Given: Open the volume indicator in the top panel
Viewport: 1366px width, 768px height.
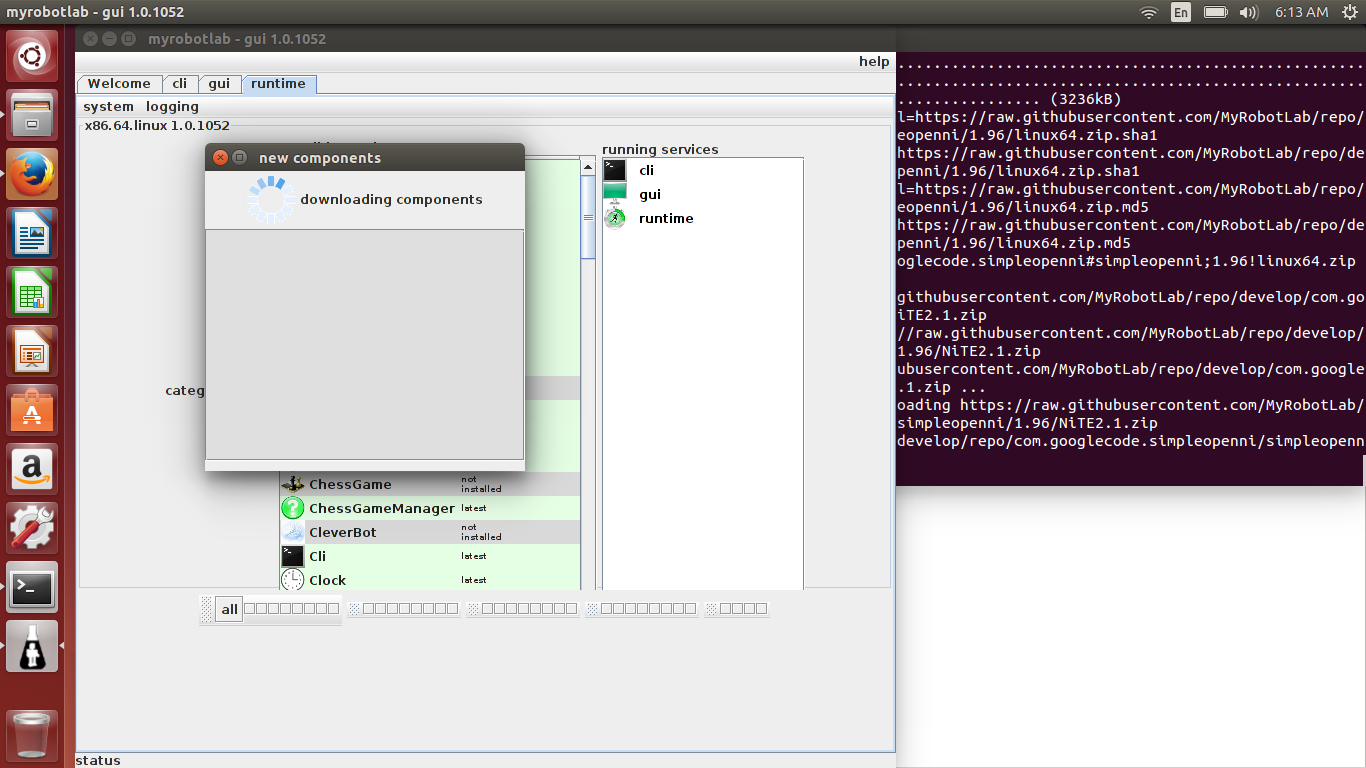Looking at the screenshot, I should point(1248,12).
